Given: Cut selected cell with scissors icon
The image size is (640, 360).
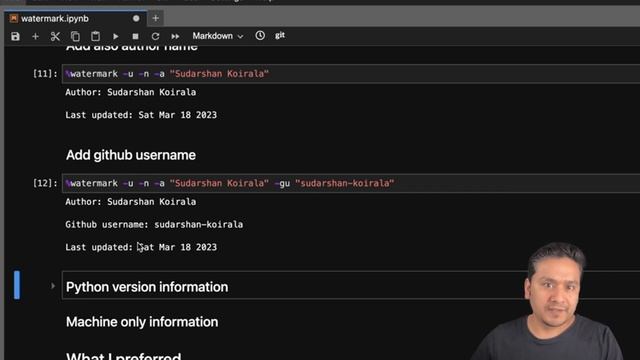Looking at the screenshot, I should (x=55, y=36).
